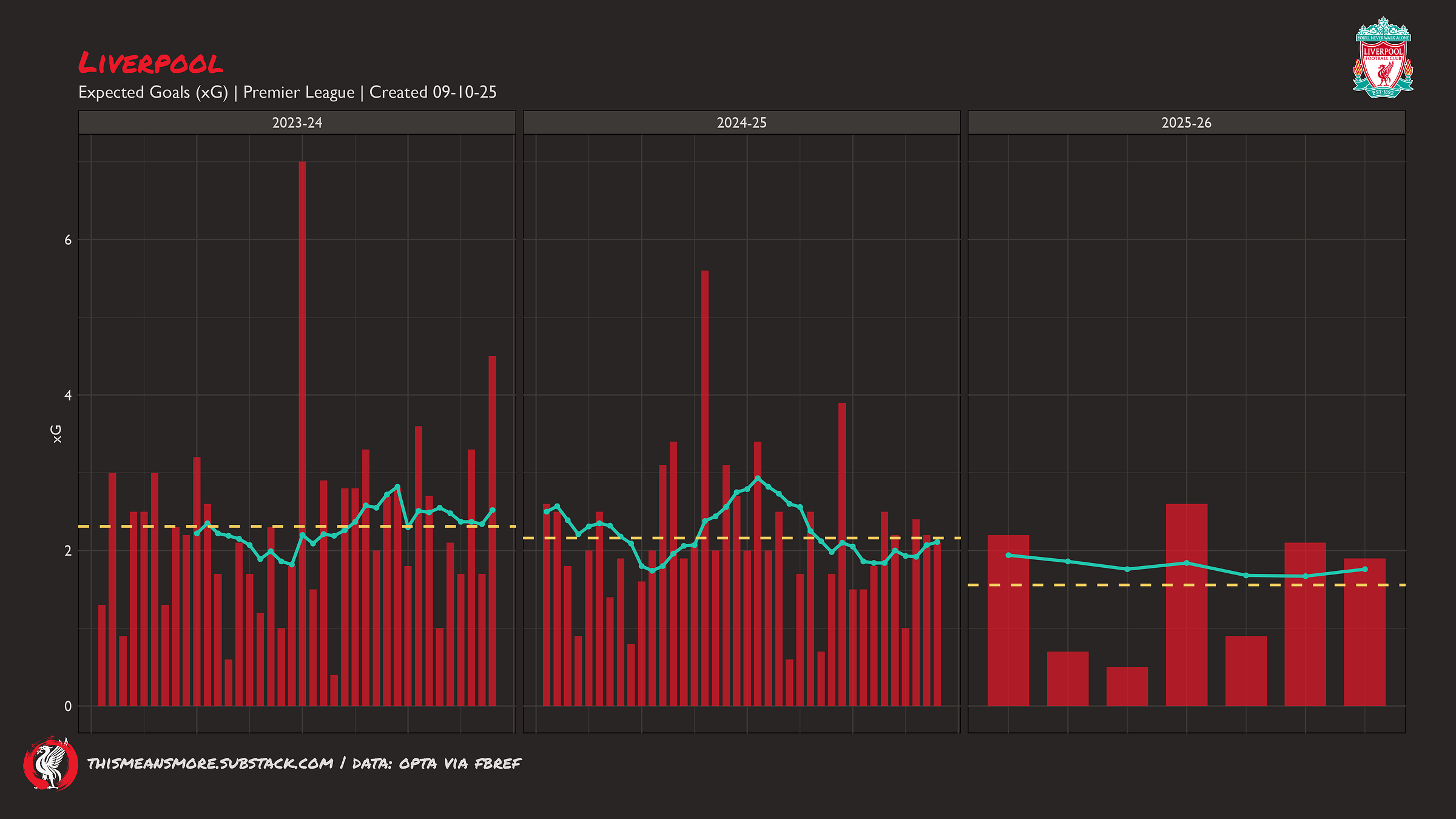Select the 2024-25 season panel header
The height and width of the screenshot is (819, 1456).
pos(741,123)
